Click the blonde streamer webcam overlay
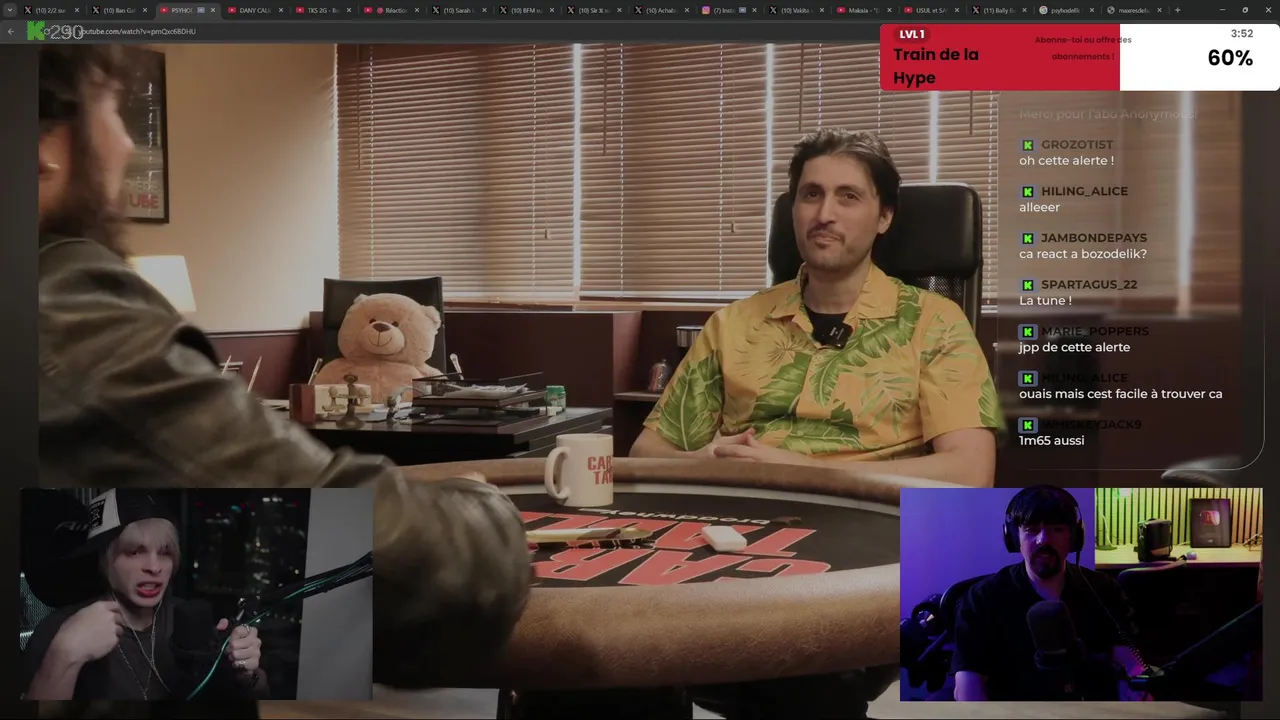 [196, 594]
